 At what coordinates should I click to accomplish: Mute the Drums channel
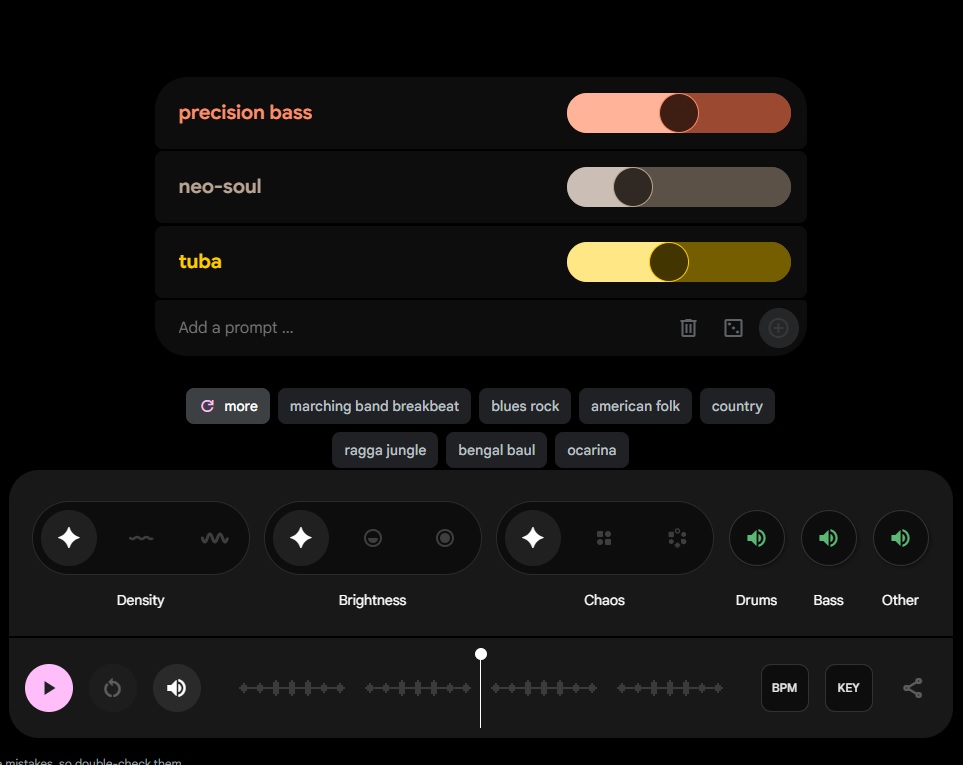[757, 538]
